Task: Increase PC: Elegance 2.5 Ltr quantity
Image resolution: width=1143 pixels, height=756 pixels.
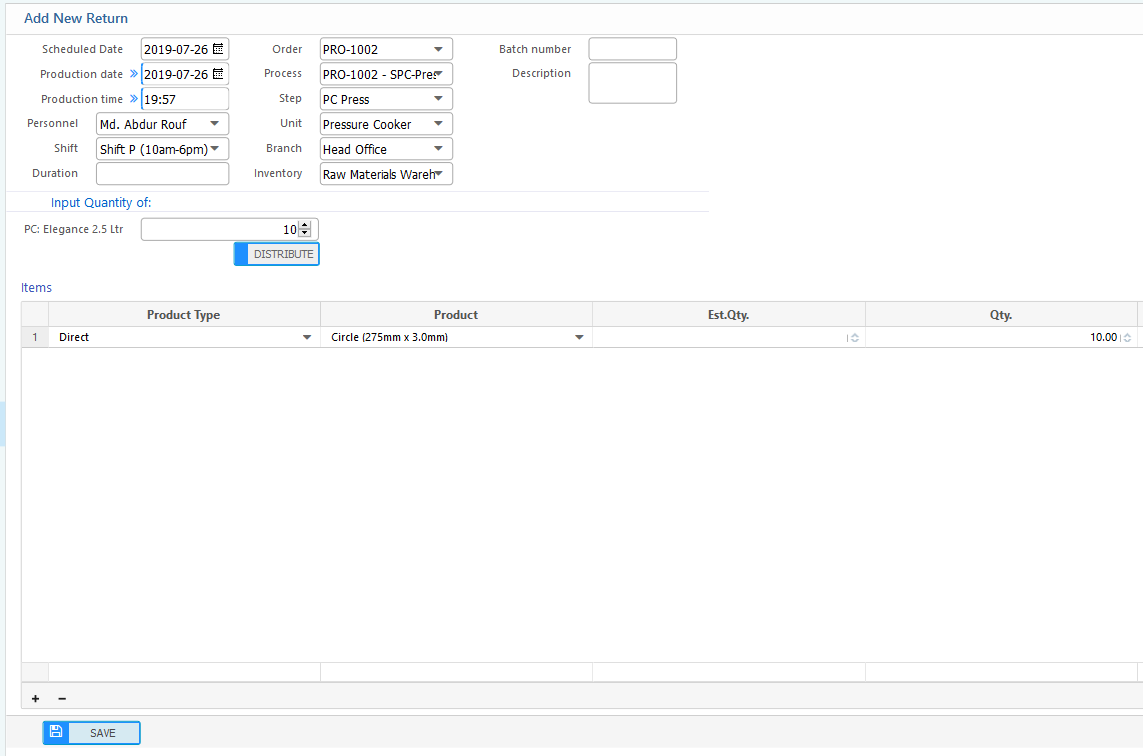Action: coord(305,225)
